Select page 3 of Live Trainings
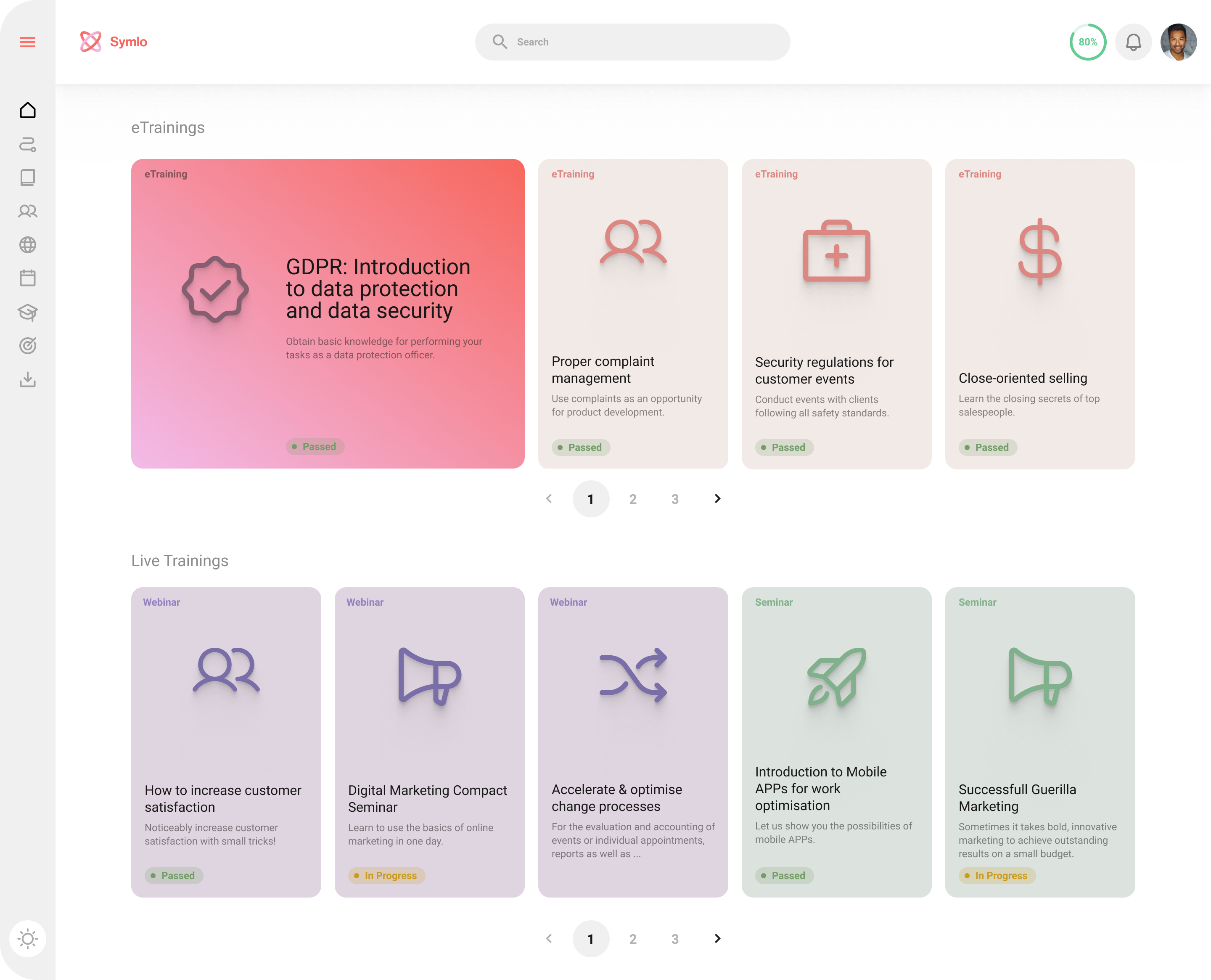The height and width of the screenshot is (980, 1211). (675, 939)
